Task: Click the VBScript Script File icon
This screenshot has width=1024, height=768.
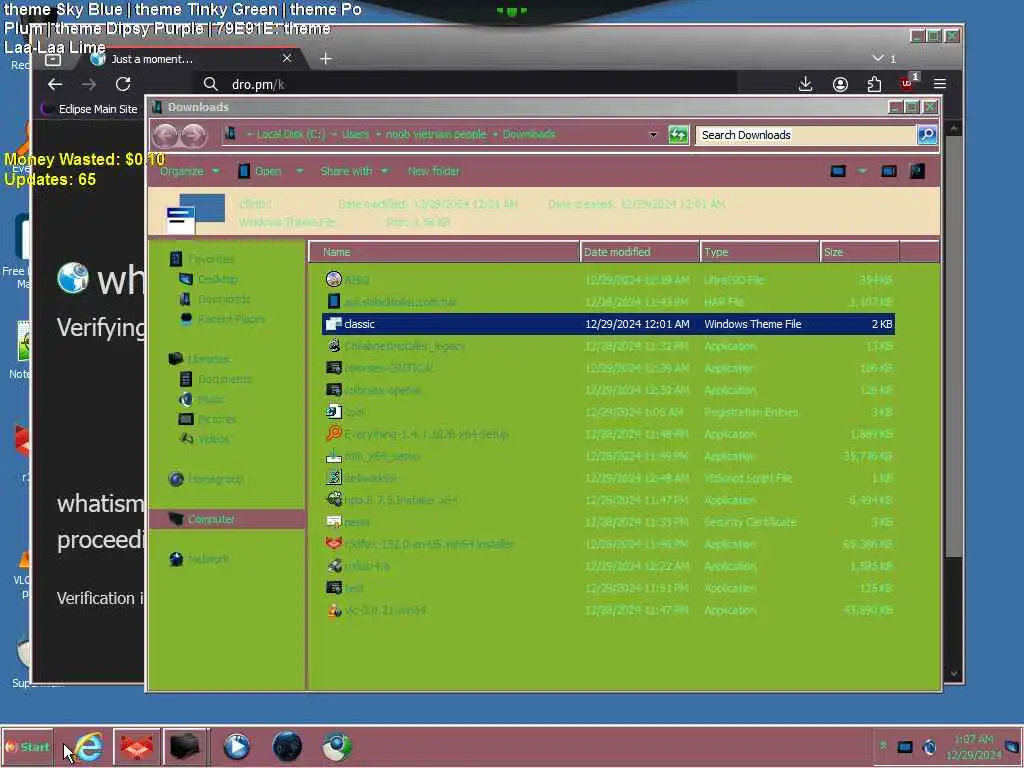Action: coord(334,477)
